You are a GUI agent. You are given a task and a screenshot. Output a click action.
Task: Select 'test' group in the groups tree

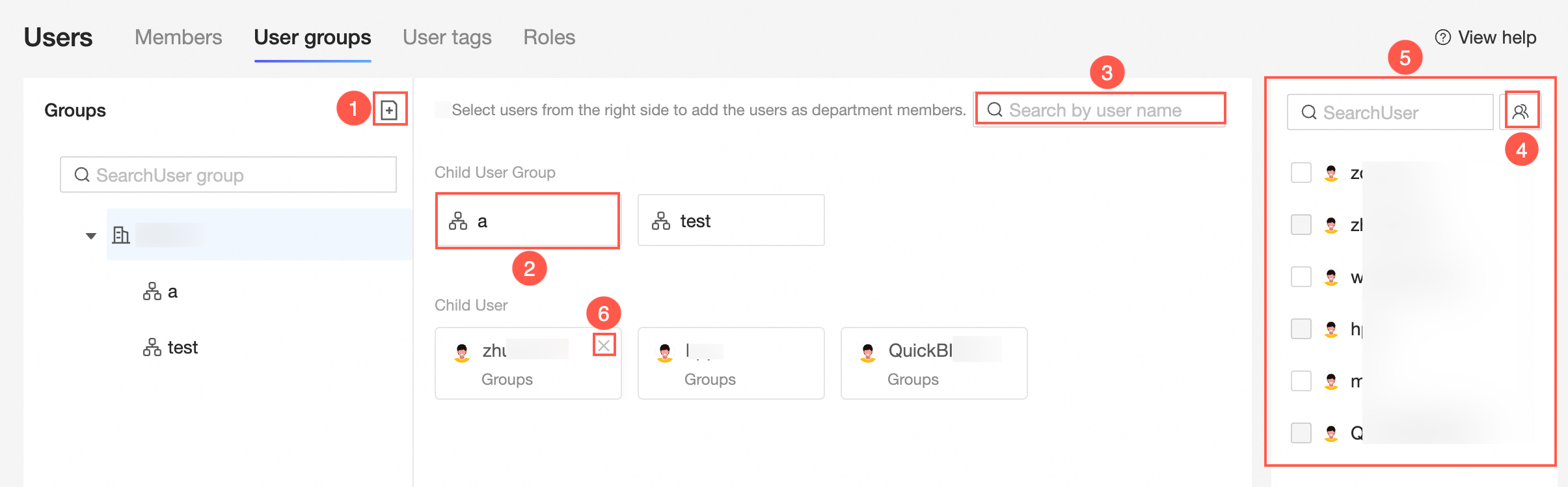tap(182, 348)
